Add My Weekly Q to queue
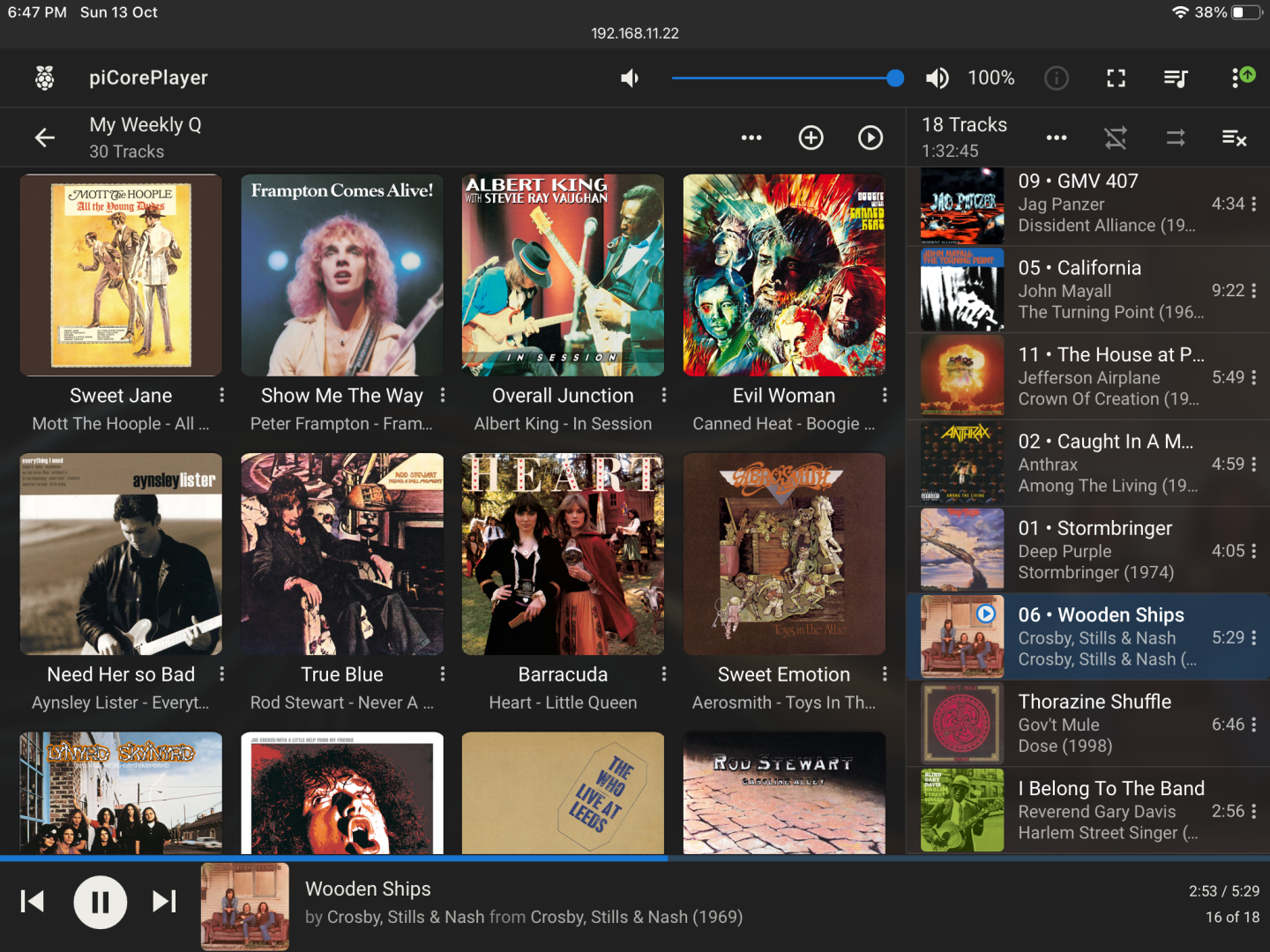The width and height of the screenshot is (1270, 952). [x=811, y=138]
